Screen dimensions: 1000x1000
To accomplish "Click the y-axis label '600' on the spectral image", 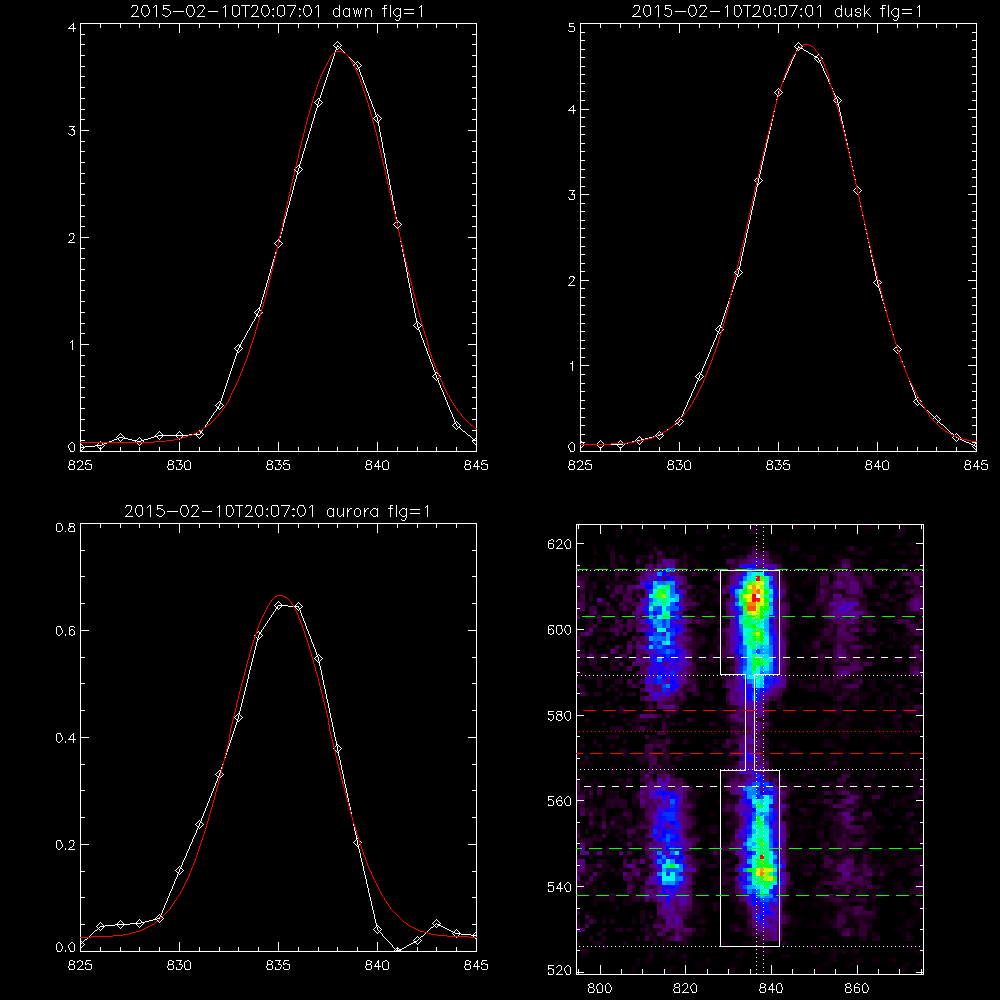I will point(559,630).
